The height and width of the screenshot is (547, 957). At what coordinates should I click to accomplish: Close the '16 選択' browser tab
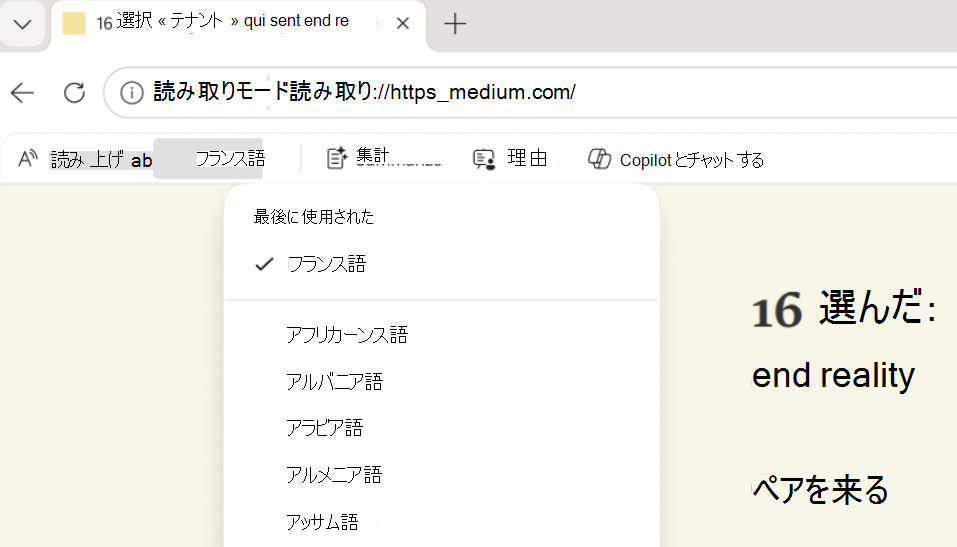403,24
